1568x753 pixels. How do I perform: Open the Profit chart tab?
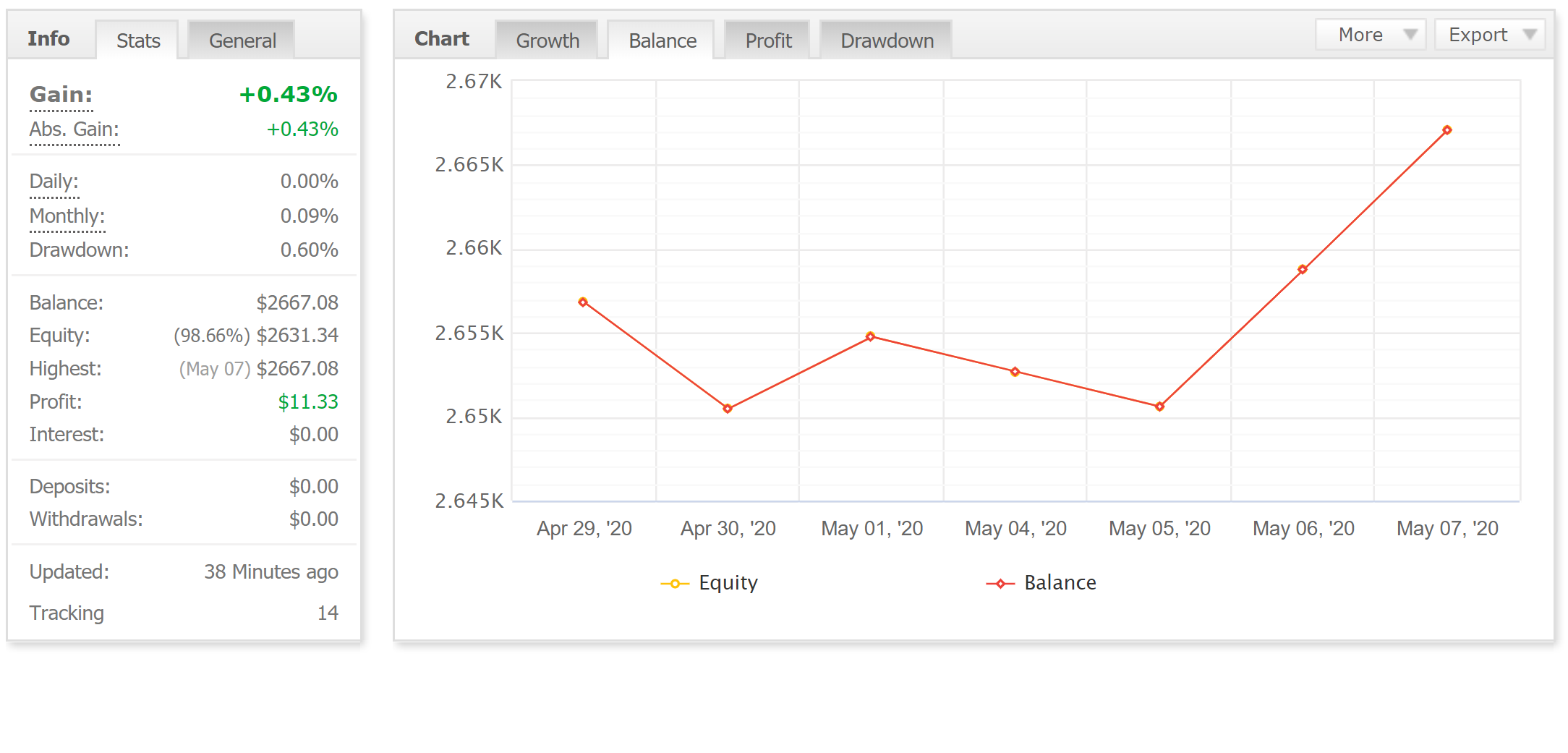point(768,41)
